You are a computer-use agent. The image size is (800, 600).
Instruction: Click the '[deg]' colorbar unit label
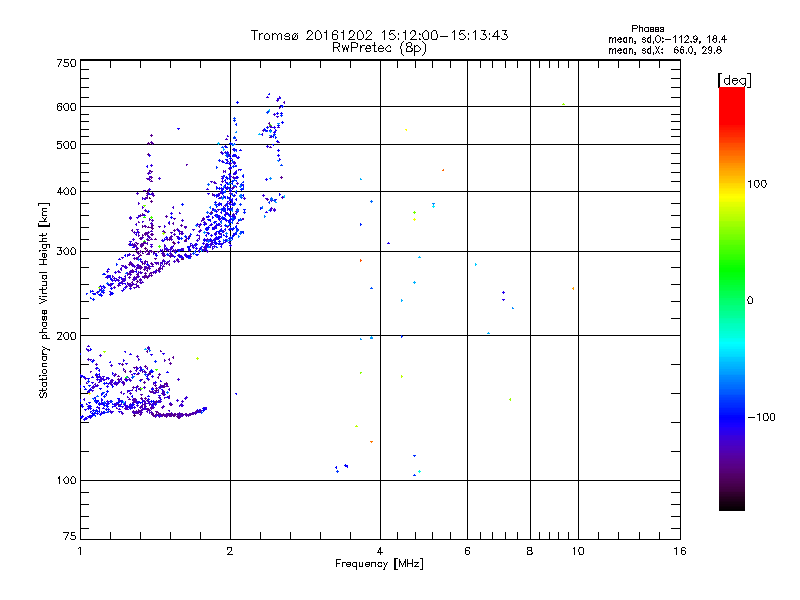click(x=734, y=80)
